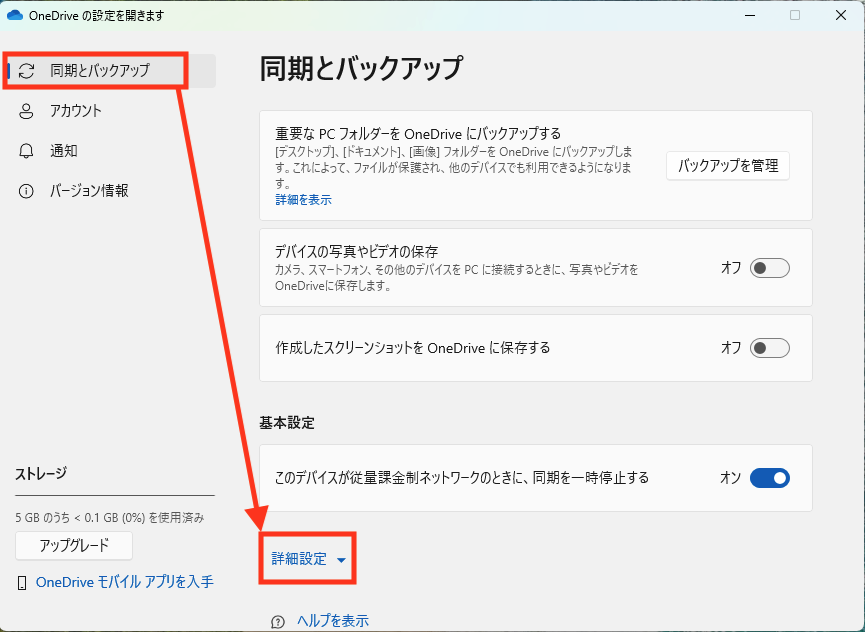Close the OneDrive settings window
865x632 pixels.
point(841,15)
